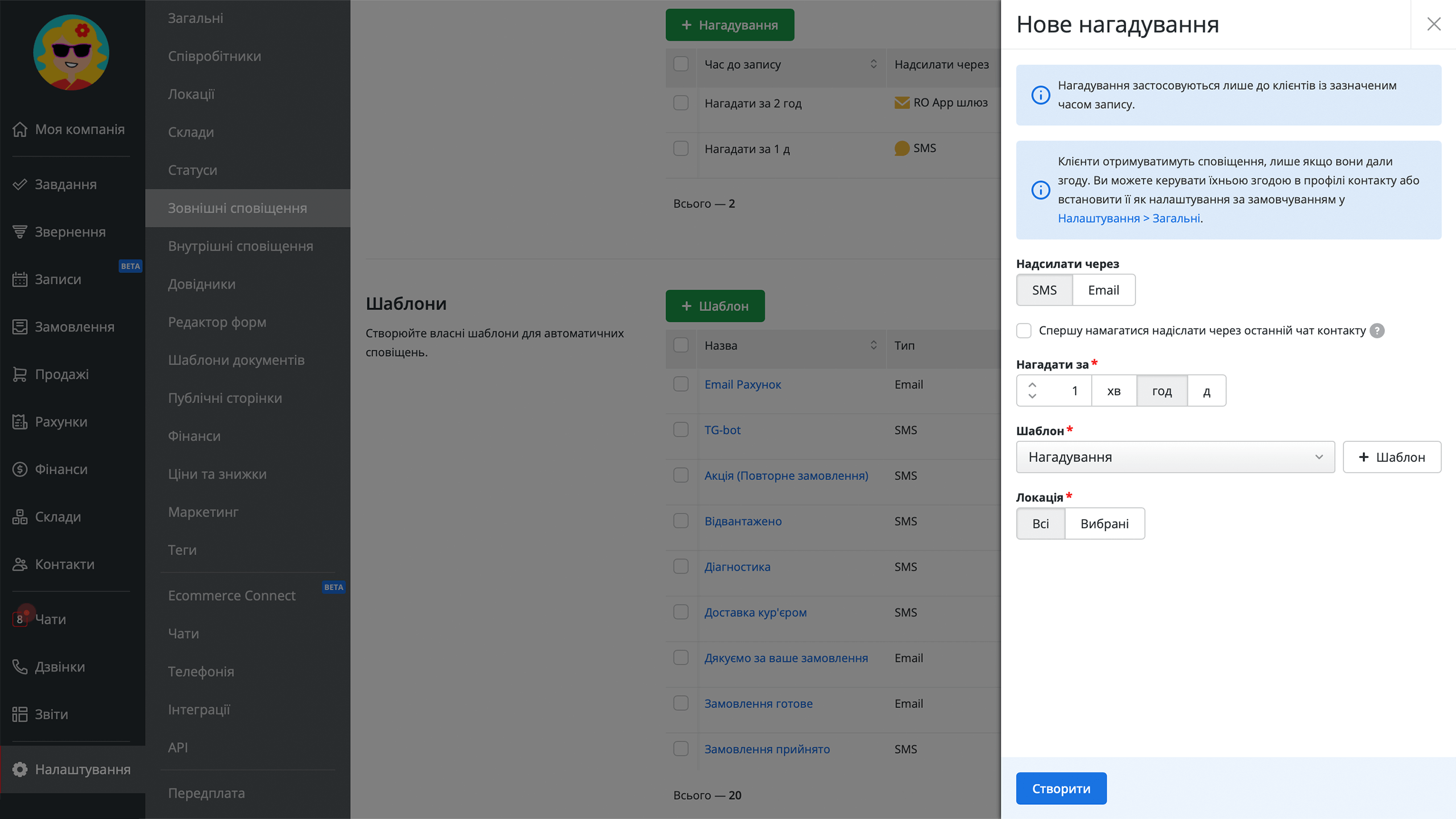1456x819 pixels.
Task: Open Chats via sidebar chat icon
Action: 20,619
